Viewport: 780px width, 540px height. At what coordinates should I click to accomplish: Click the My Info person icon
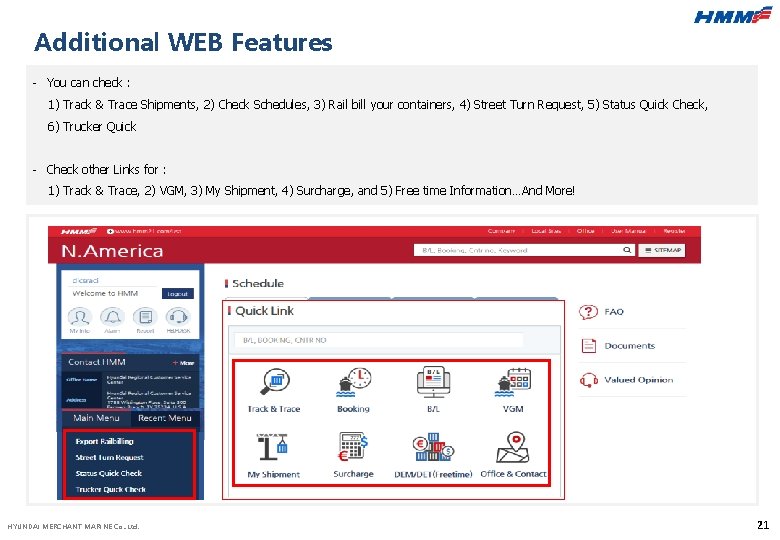(80, 316)
